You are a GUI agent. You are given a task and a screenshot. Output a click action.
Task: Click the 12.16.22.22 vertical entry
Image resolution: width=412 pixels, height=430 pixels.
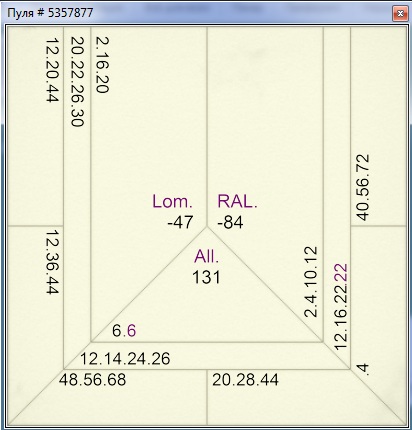(x=341, y=307)
